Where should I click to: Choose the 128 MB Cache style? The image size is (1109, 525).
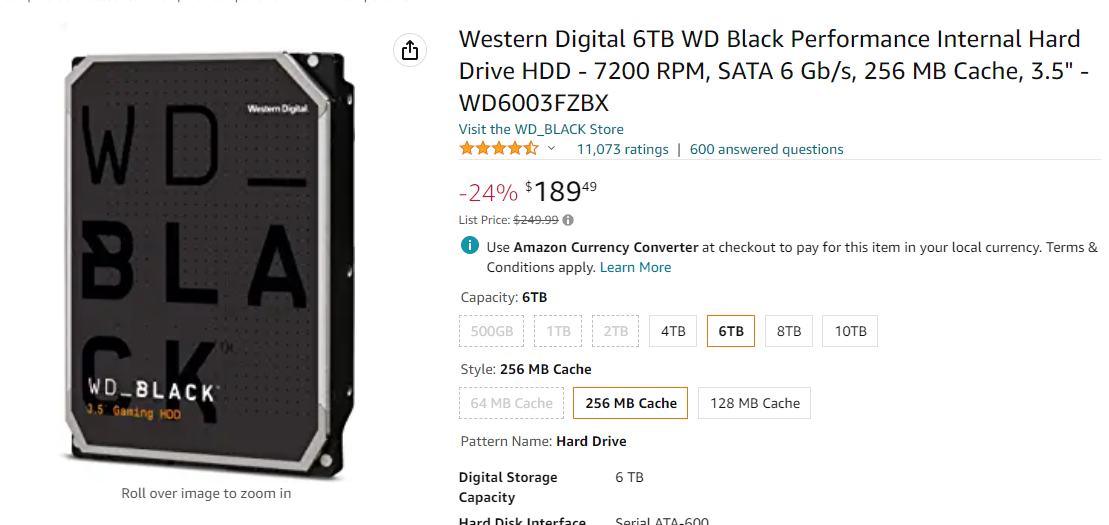755,403
